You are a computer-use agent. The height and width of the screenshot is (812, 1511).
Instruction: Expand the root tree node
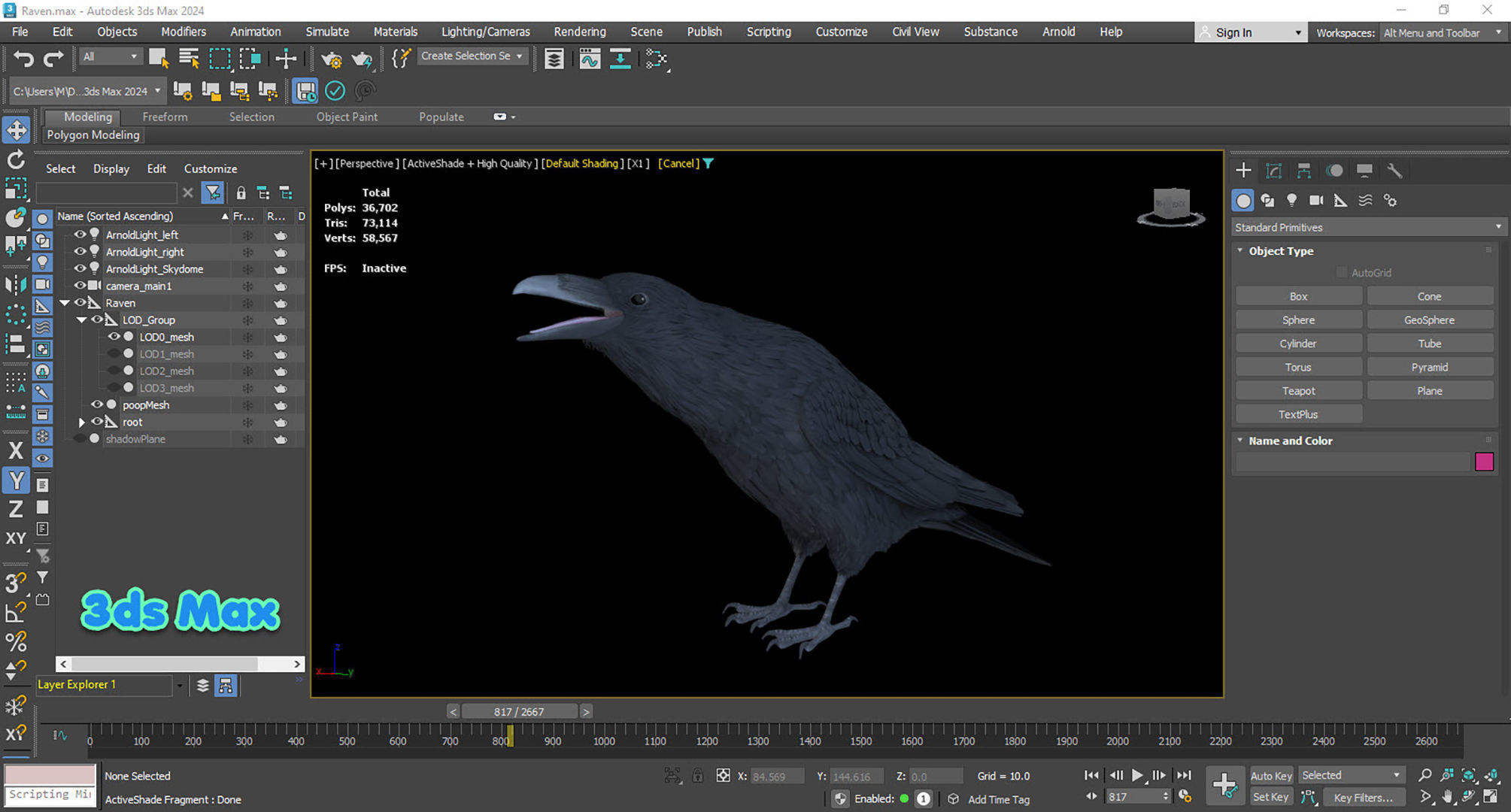click(x=81, y=422)
